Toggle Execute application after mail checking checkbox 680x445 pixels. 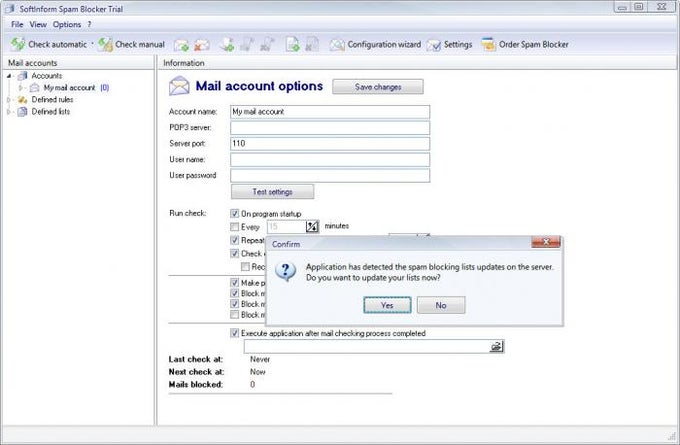235,333
